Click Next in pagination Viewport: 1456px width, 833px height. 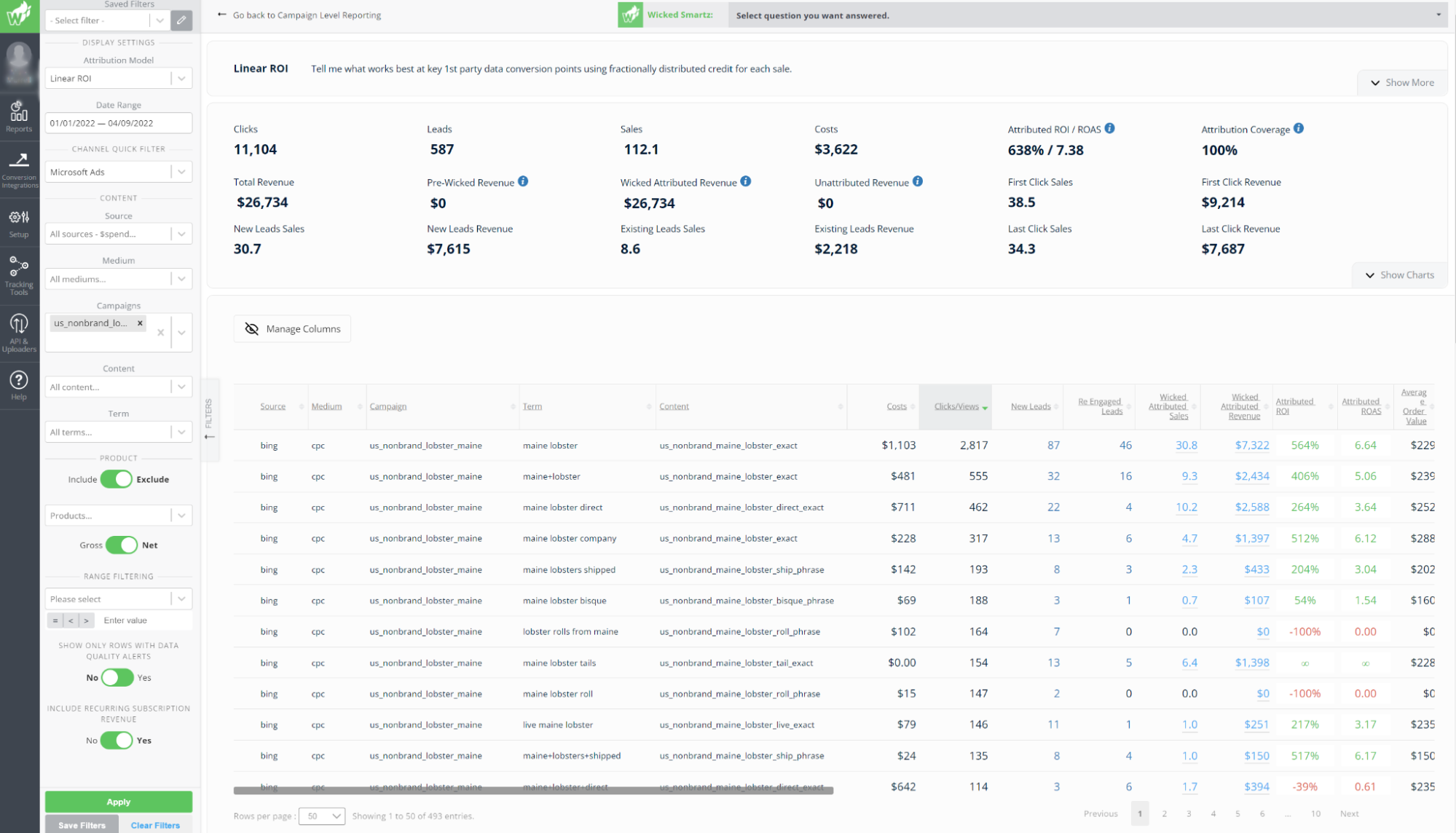click(1349, 814)
